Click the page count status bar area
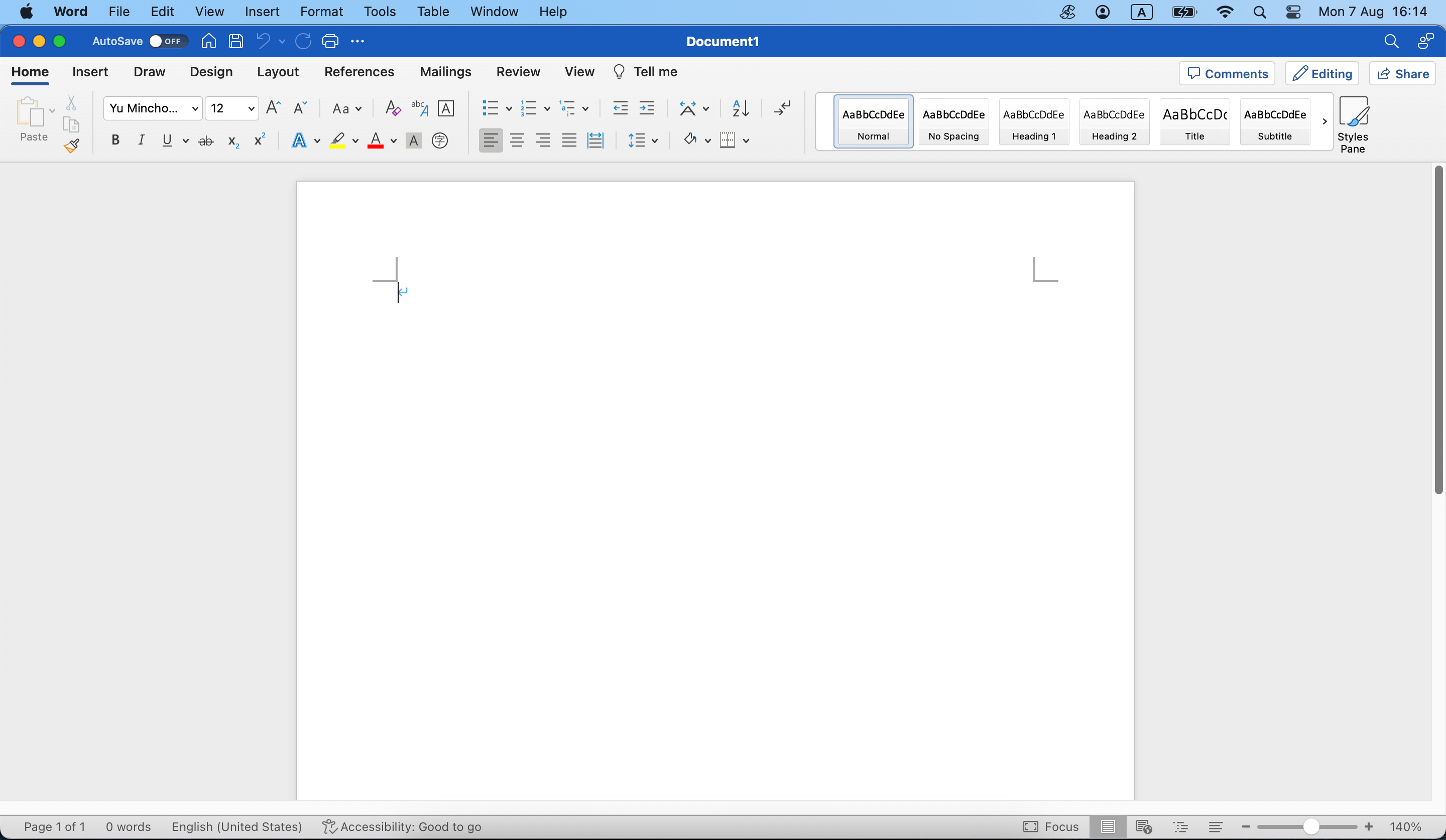 click(53, 826)
